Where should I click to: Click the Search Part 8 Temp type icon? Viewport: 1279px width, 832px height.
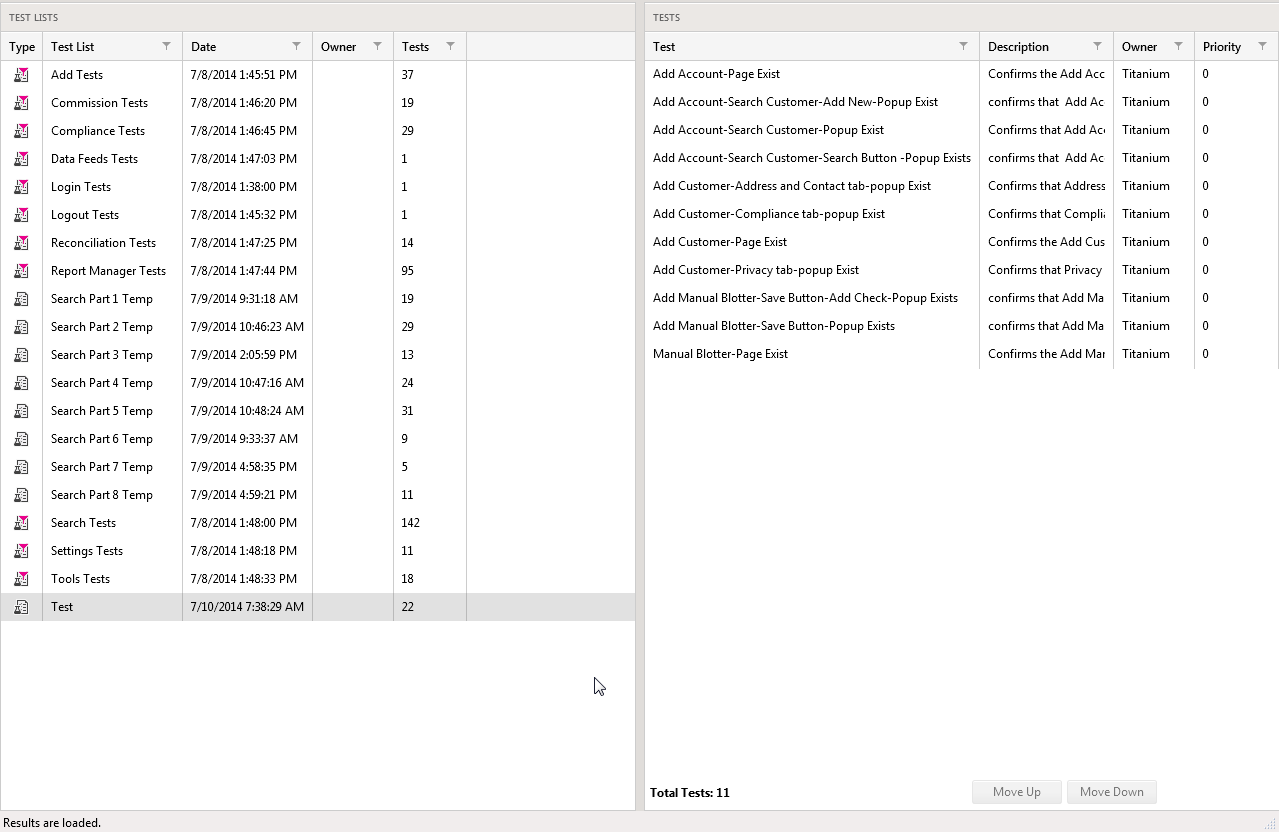click(21, 495)
